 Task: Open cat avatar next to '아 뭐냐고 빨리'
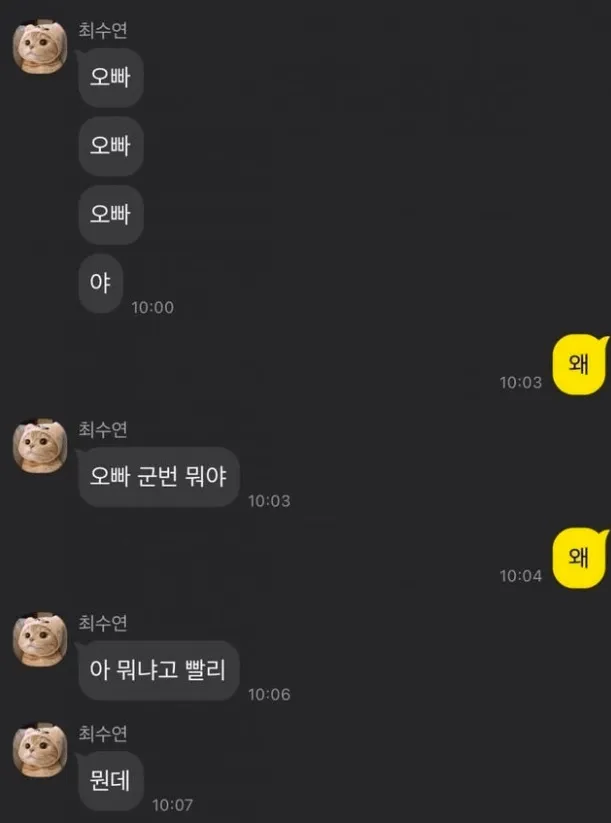(x=40, y=639)
